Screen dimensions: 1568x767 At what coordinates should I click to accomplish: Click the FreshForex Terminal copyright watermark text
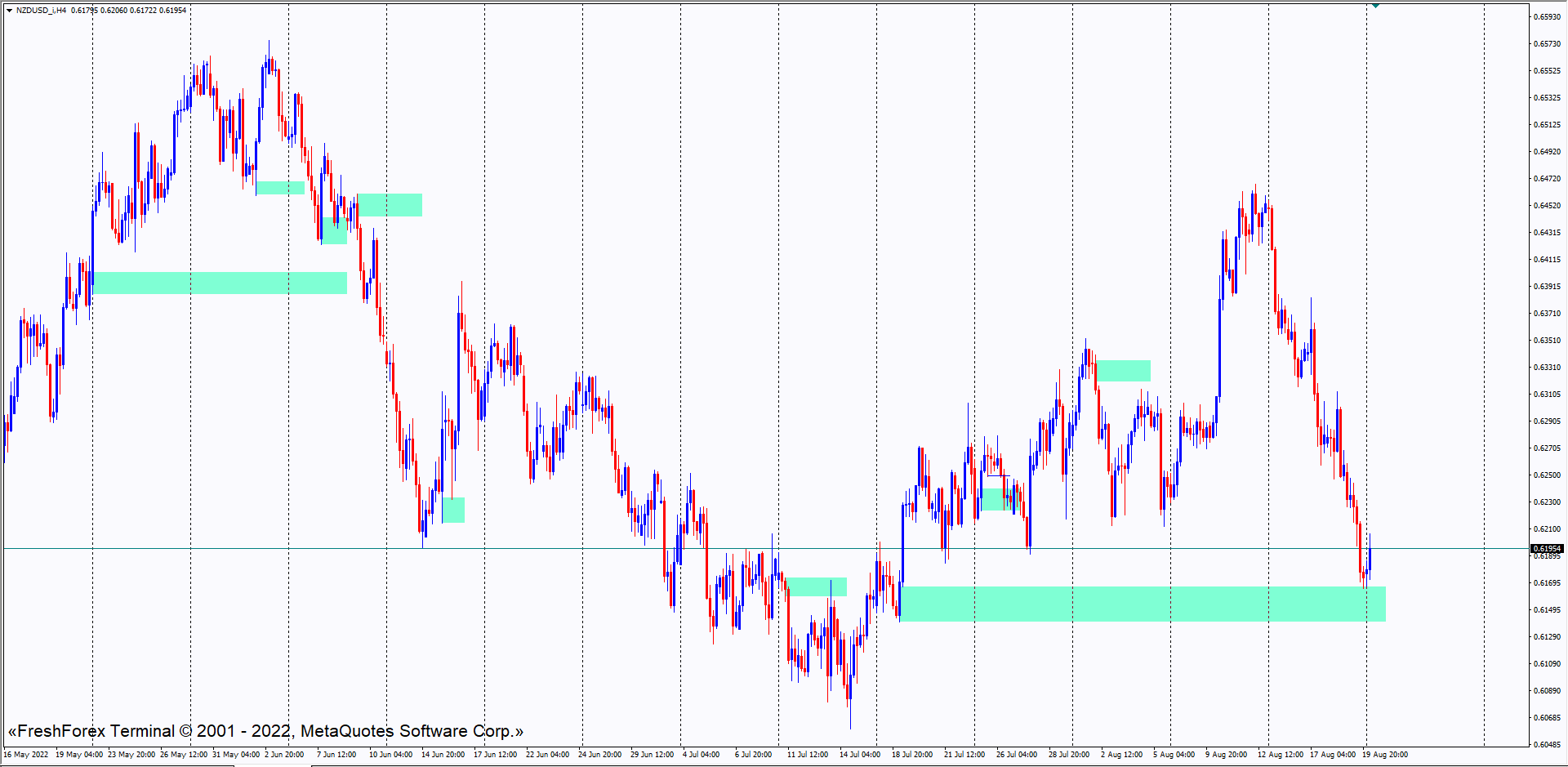(x=265, y=731)
